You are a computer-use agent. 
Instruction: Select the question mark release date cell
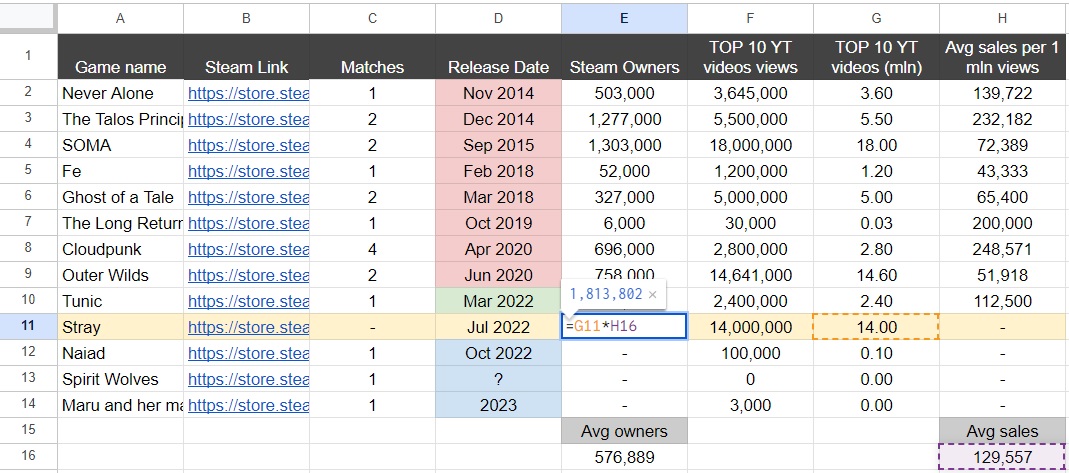(x=498, y=379)
